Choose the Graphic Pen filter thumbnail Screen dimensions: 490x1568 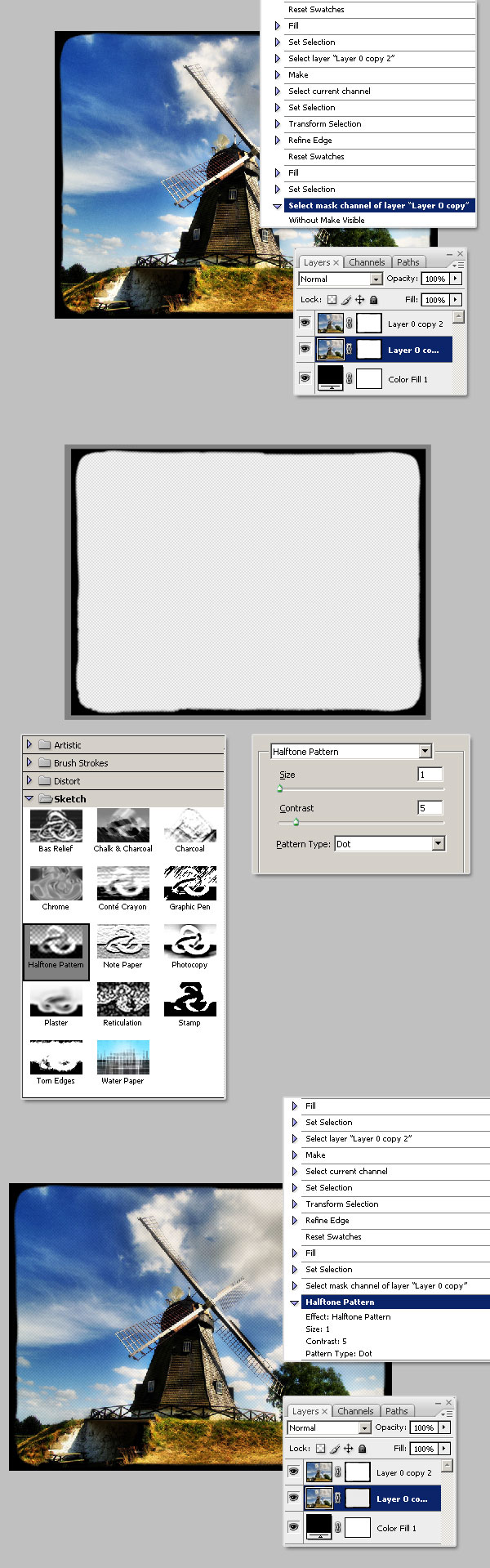(x=189, y=883)
